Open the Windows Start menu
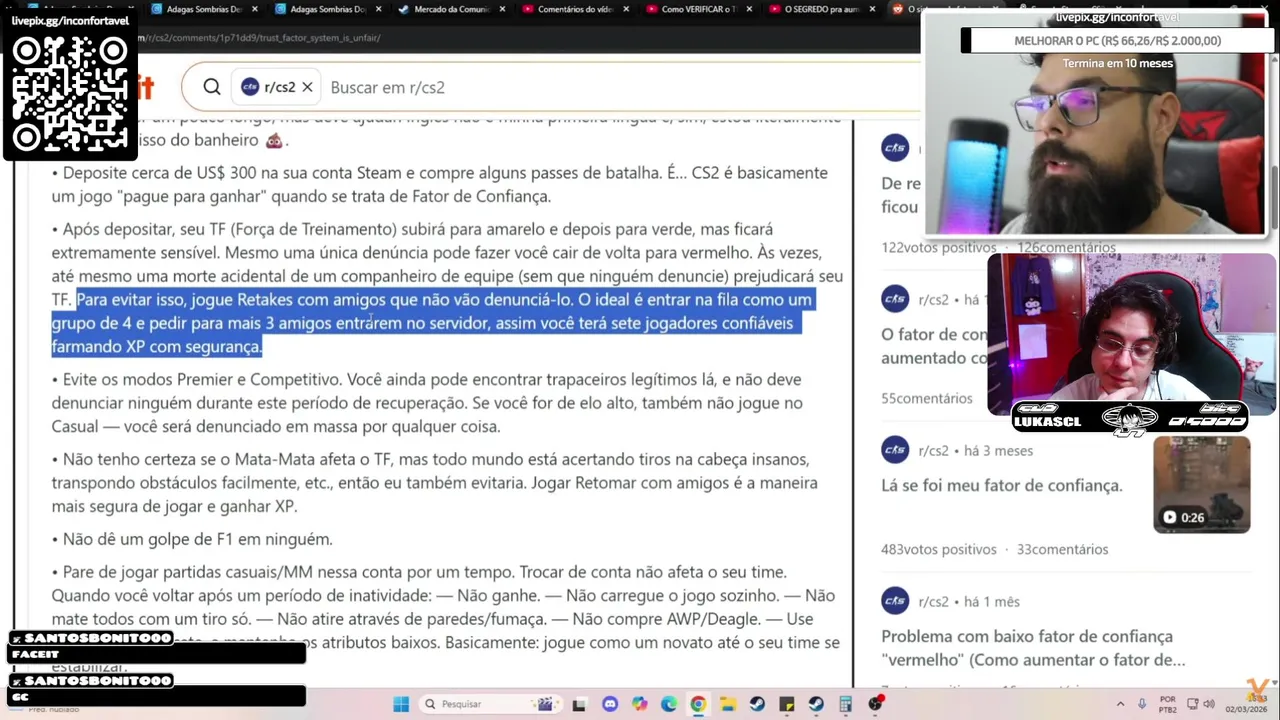 pos(401,704)
